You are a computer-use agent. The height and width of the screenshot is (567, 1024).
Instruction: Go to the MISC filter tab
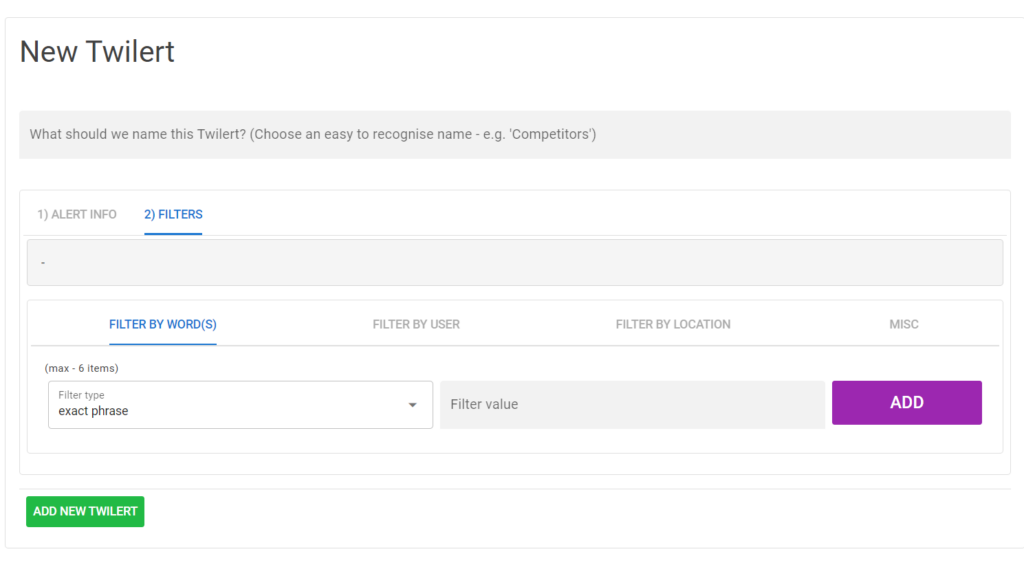click(904, 324)
